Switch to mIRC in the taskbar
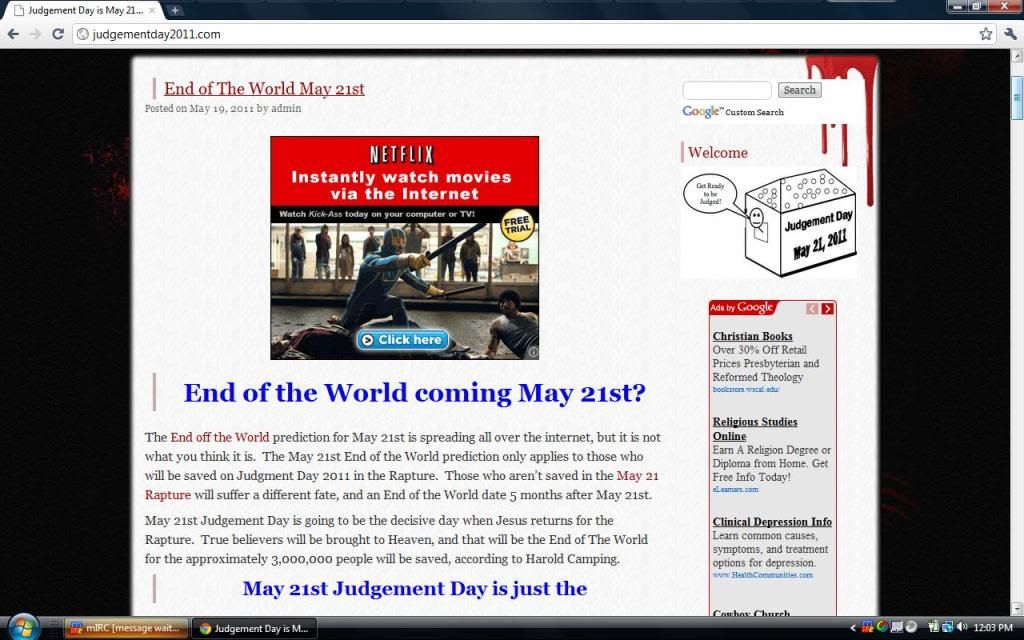Image resolution: width=1024 pixels, height=640 pixels. (x=124, y=628)
